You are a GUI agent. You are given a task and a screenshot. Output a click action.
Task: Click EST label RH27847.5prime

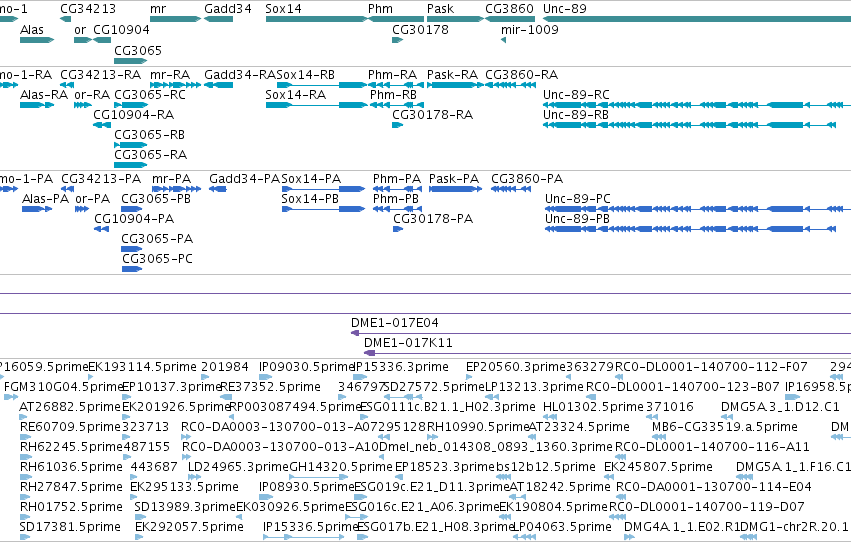(x=71, y=487)
